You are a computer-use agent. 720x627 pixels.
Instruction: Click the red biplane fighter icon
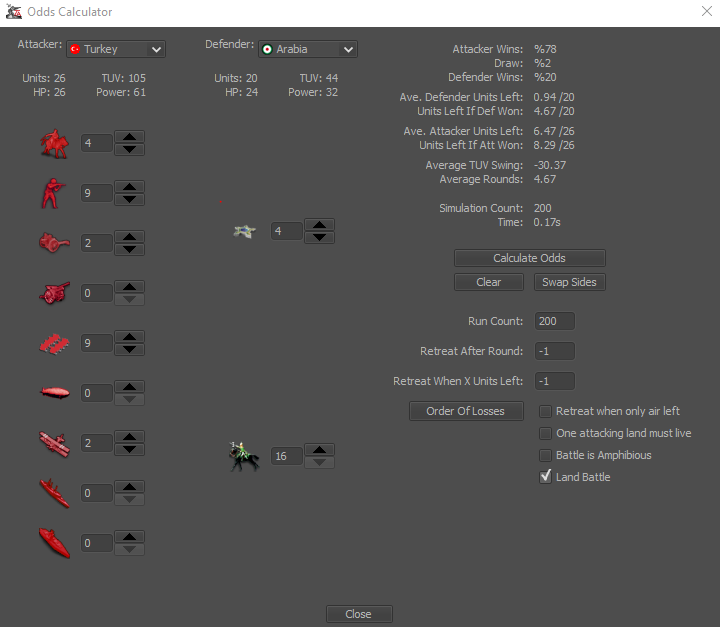coord(53,443)
